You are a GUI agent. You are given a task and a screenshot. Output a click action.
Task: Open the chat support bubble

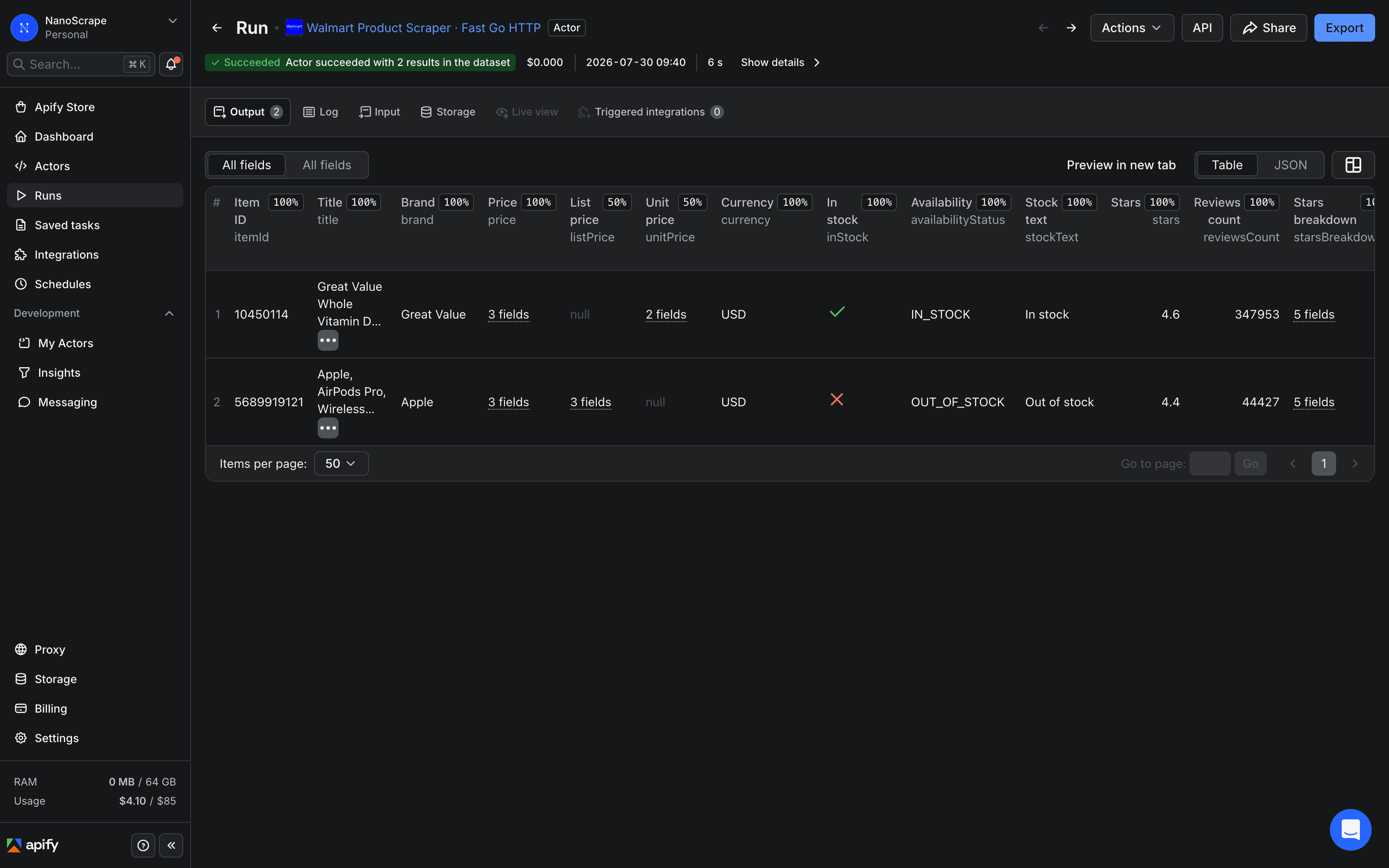pyautogui.click(x=1350, y=829)
